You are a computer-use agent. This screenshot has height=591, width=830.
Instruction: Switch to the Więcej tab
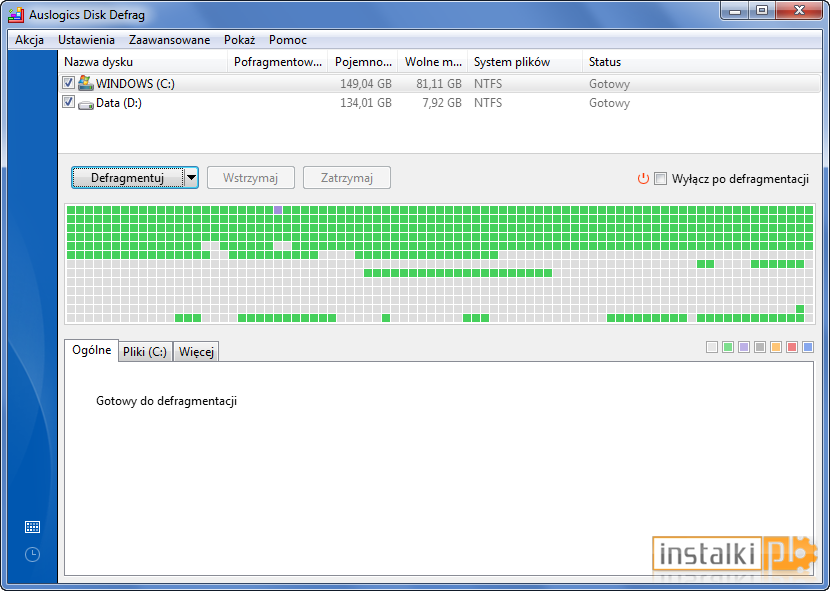tap(196, 352)
